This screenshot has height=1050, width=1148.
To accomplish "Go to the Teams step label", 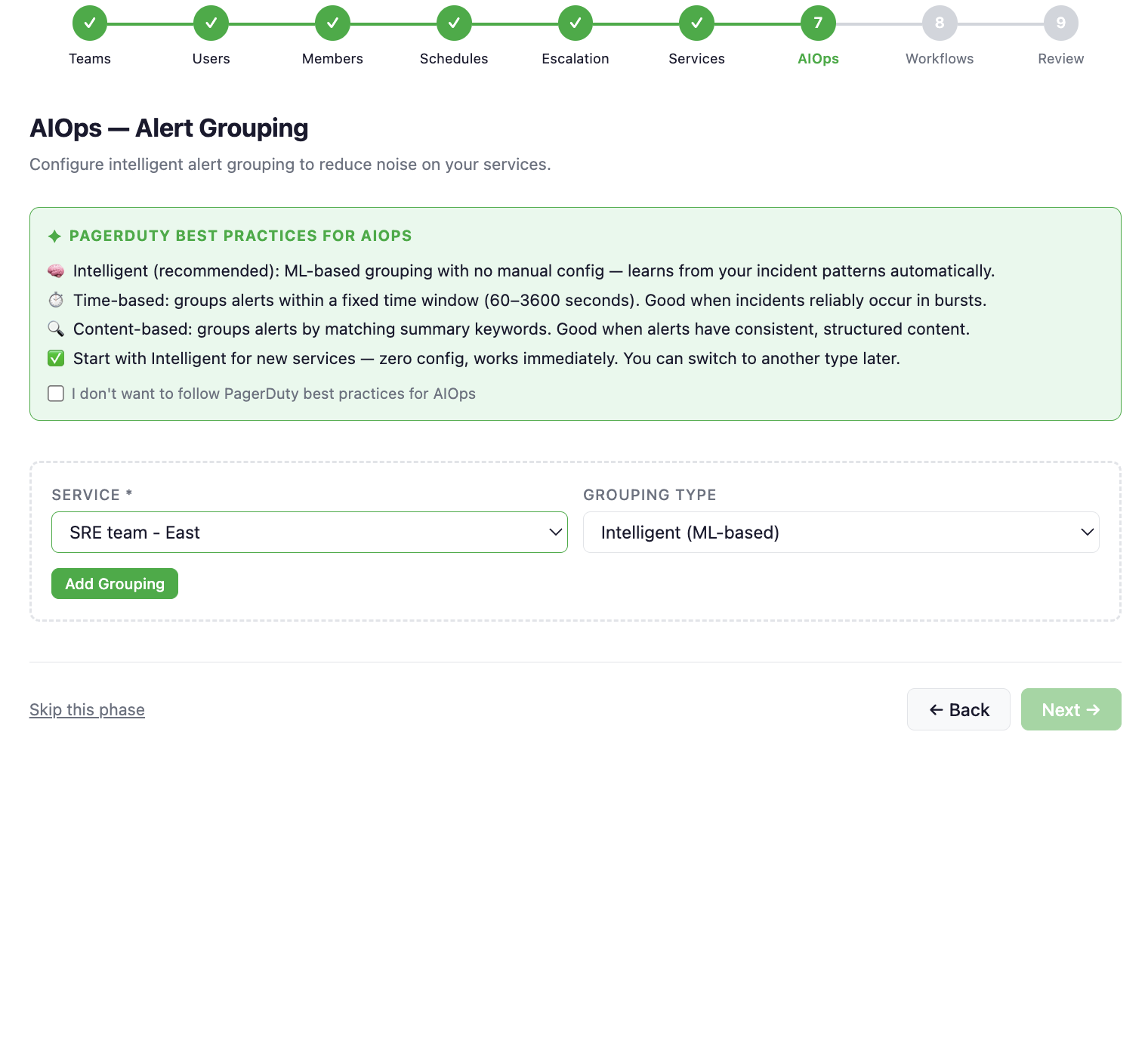I will click(90, 59).
